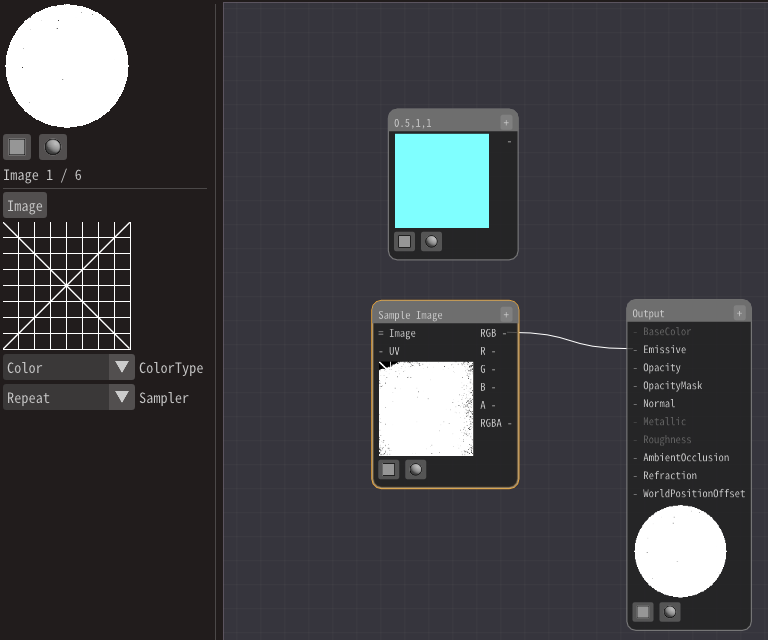This screenshot has width=768, height=640.
Task: Toggle plus button on 0.5,1,1 node
Action: 506,122
